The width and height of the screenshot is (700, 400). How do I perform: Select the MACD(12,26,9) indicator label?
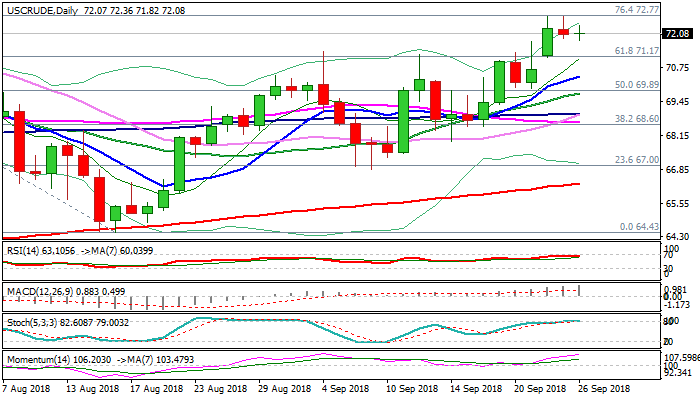[32, 290]
